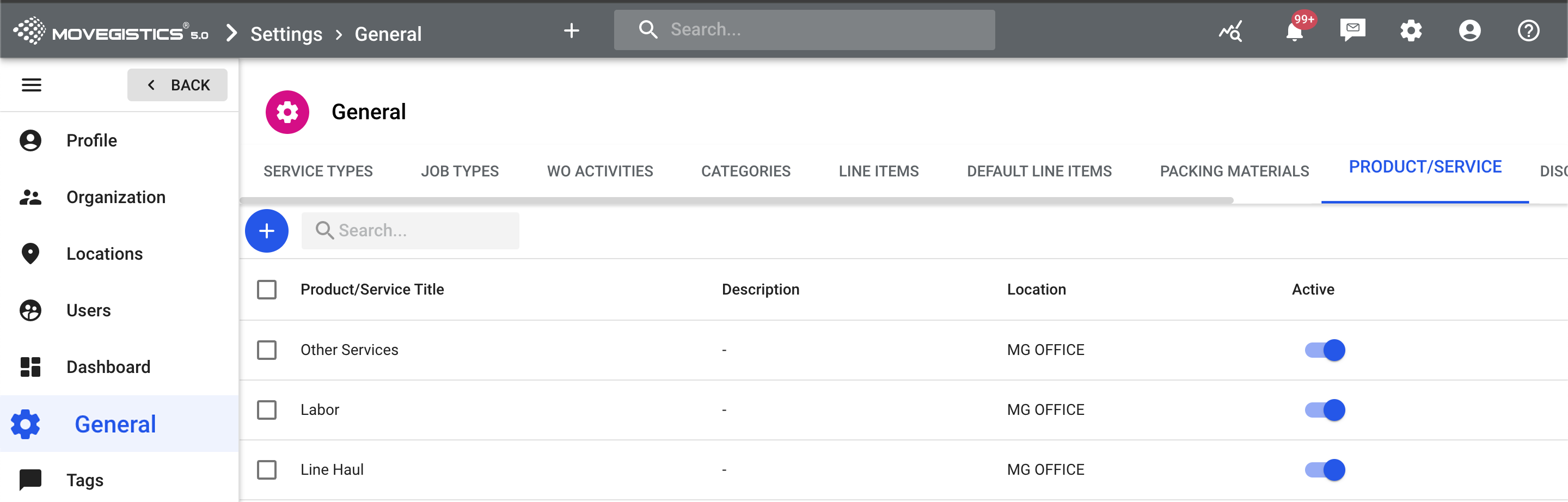
Task: Open the notifications bell icon
Action: [1295, 30]
